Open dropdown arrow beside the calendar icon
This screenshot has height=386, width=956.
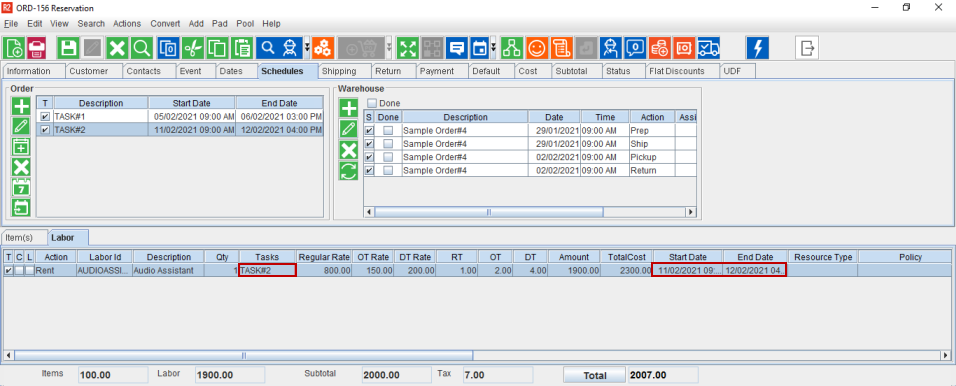[493, 48]
